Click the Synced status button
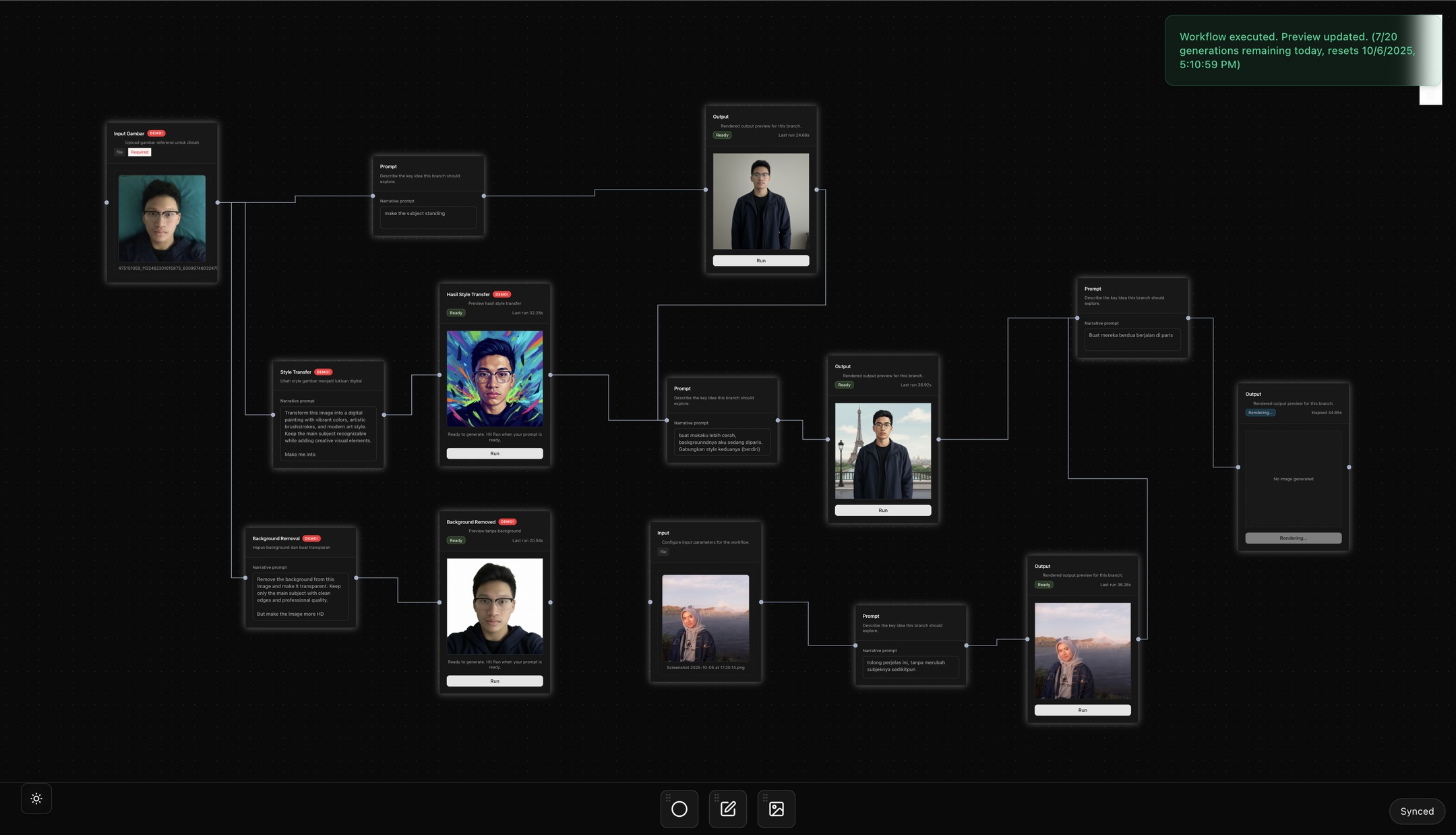 click(1416, 811)
